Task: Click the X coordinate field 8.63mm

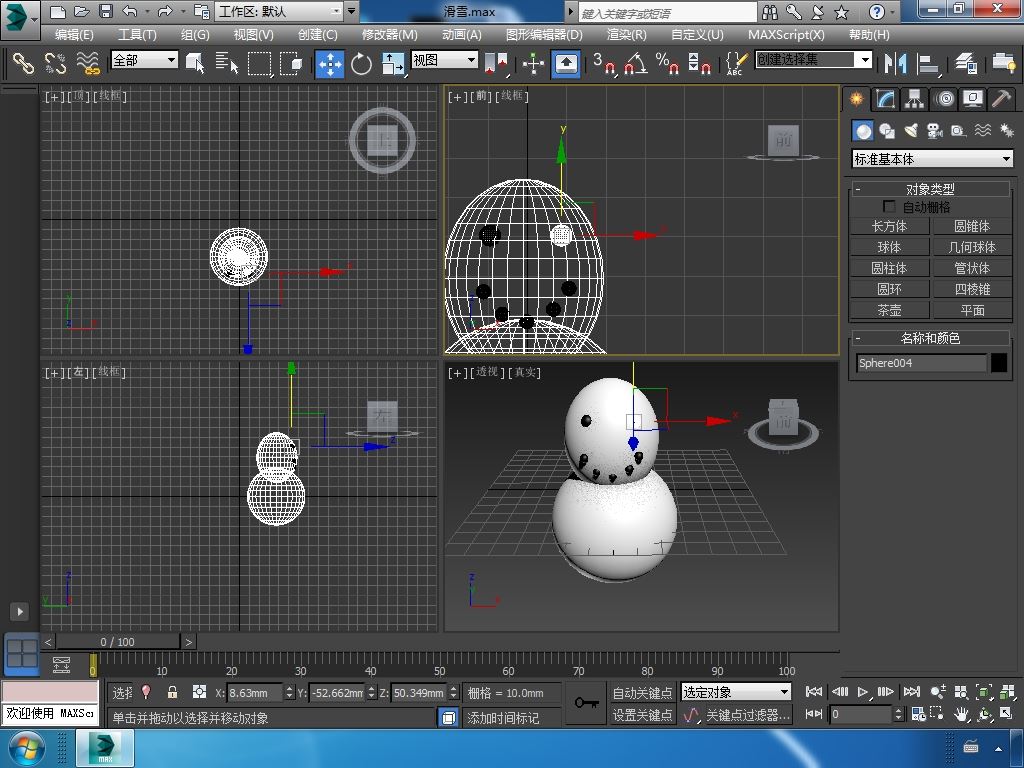Action: click(x=255, y=692)
